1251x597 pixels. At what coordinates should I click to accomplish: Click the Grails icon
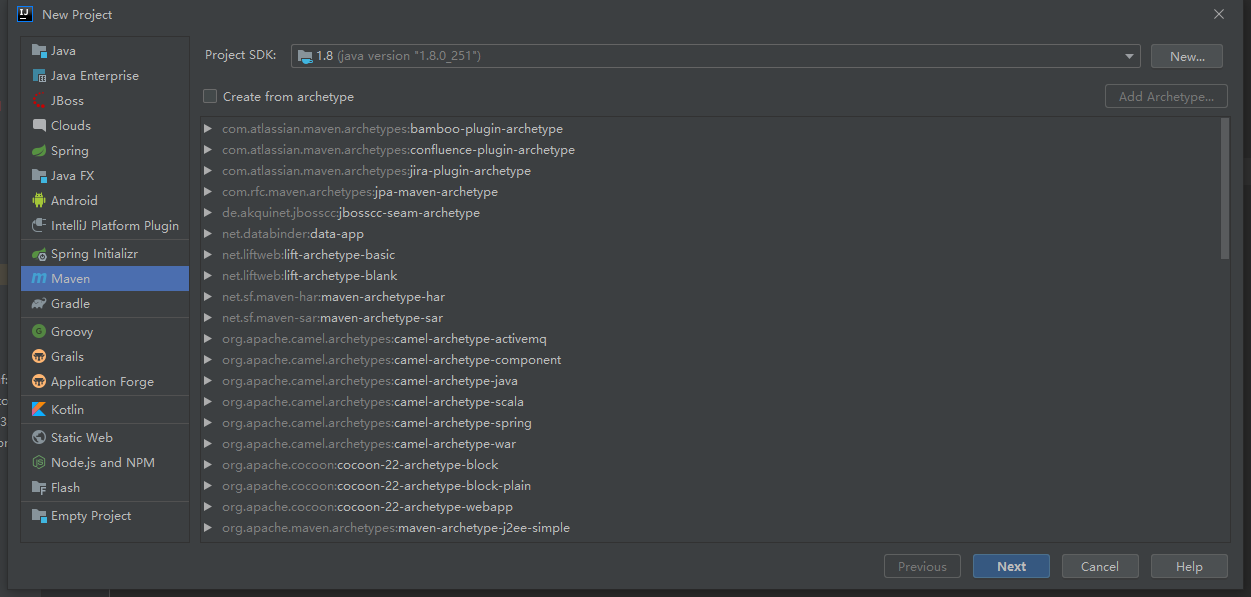click(39, 357)
